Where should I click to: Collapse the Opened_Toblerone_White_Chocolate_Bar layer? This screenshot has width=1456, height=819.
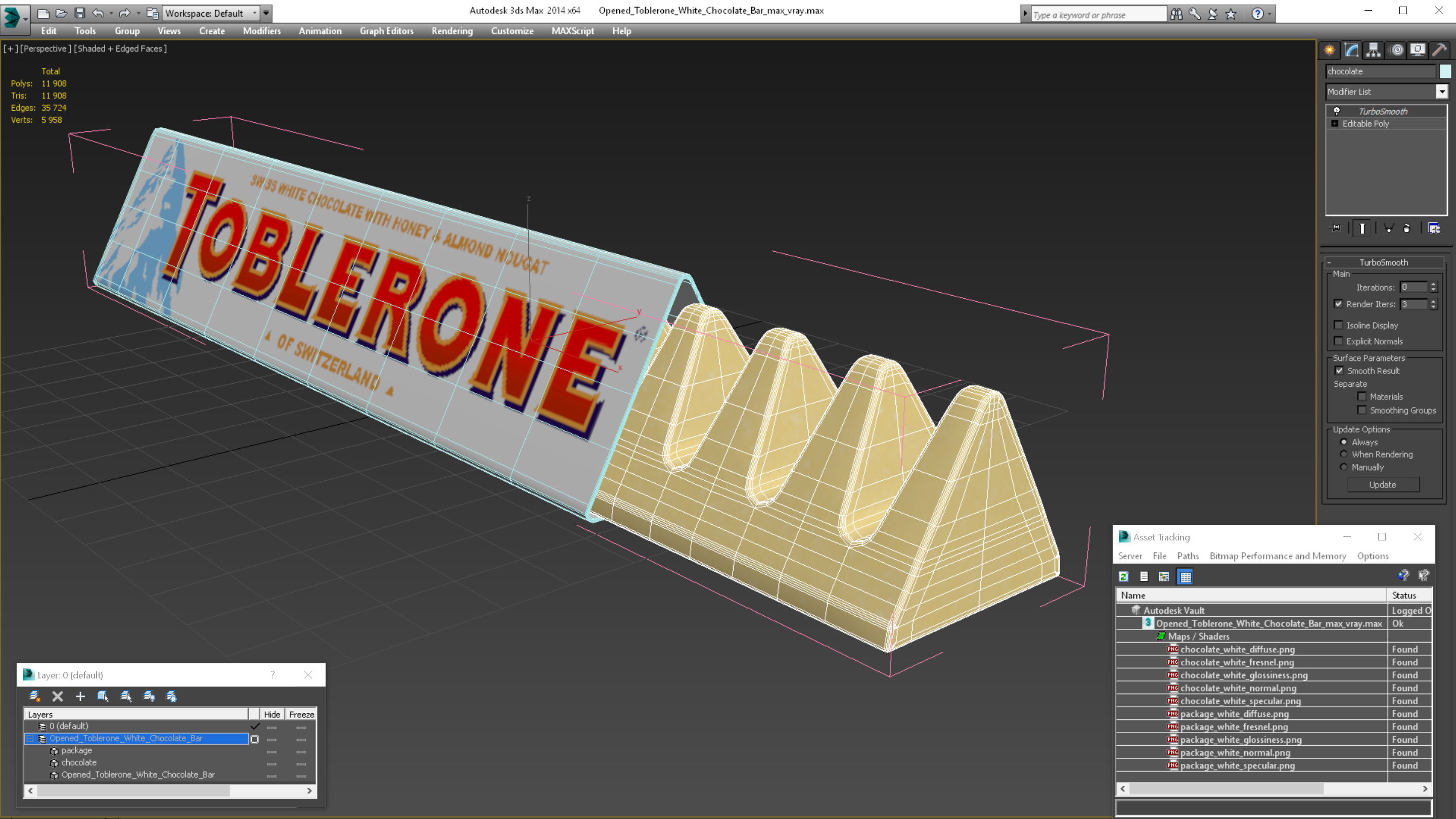(30, 738)
